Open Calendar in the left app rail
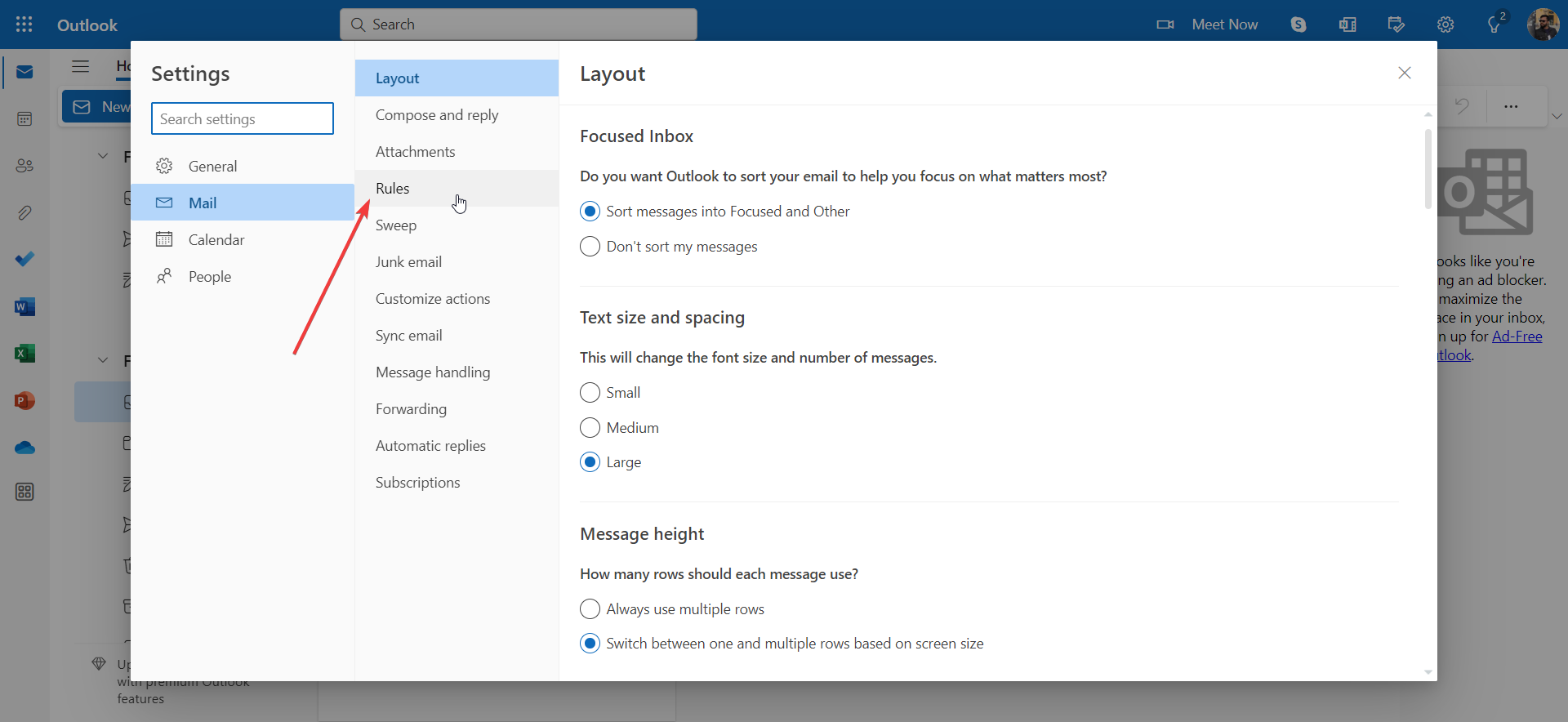The width and height of the screenshot is (1568, 722). [24, 119]
